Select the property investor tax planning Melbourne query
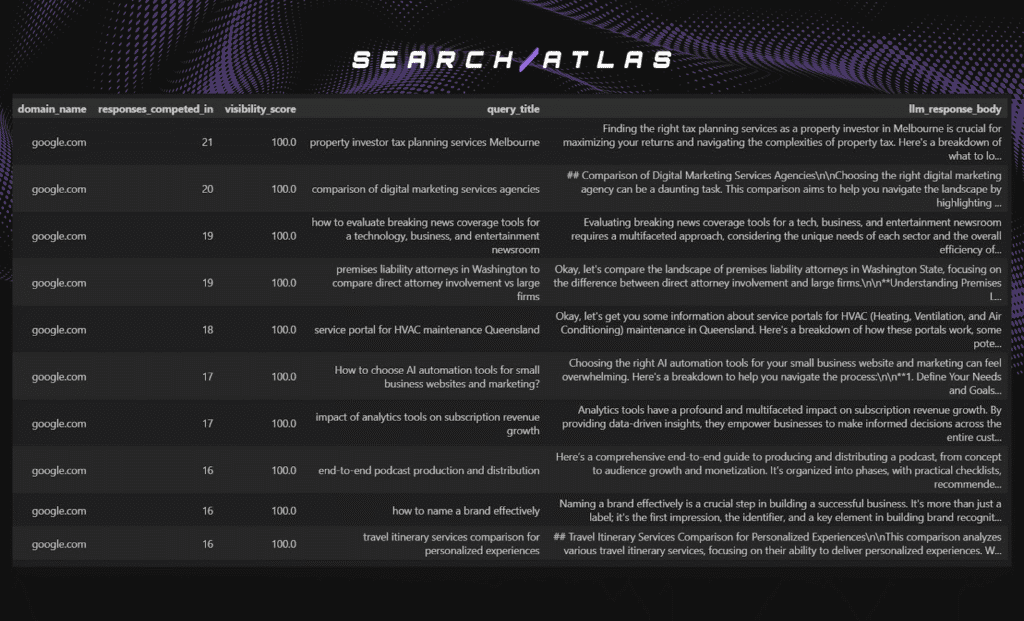 (424, 142)
